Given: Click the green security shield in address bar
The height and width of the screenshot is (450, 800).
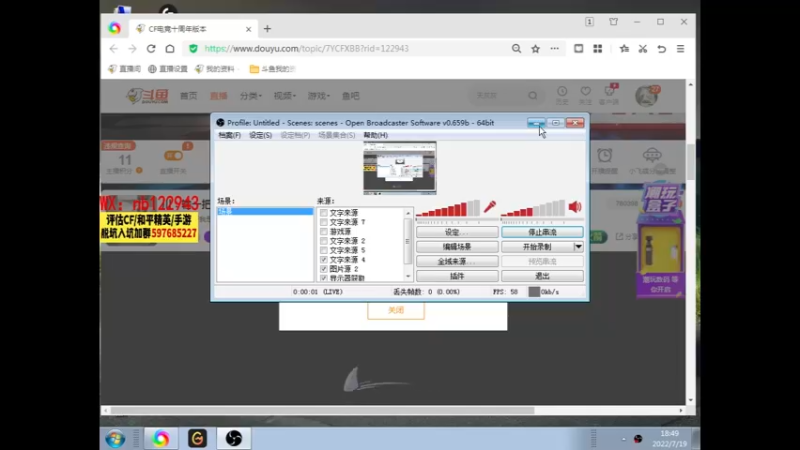Looking at the screenshot, I should 193,48.
